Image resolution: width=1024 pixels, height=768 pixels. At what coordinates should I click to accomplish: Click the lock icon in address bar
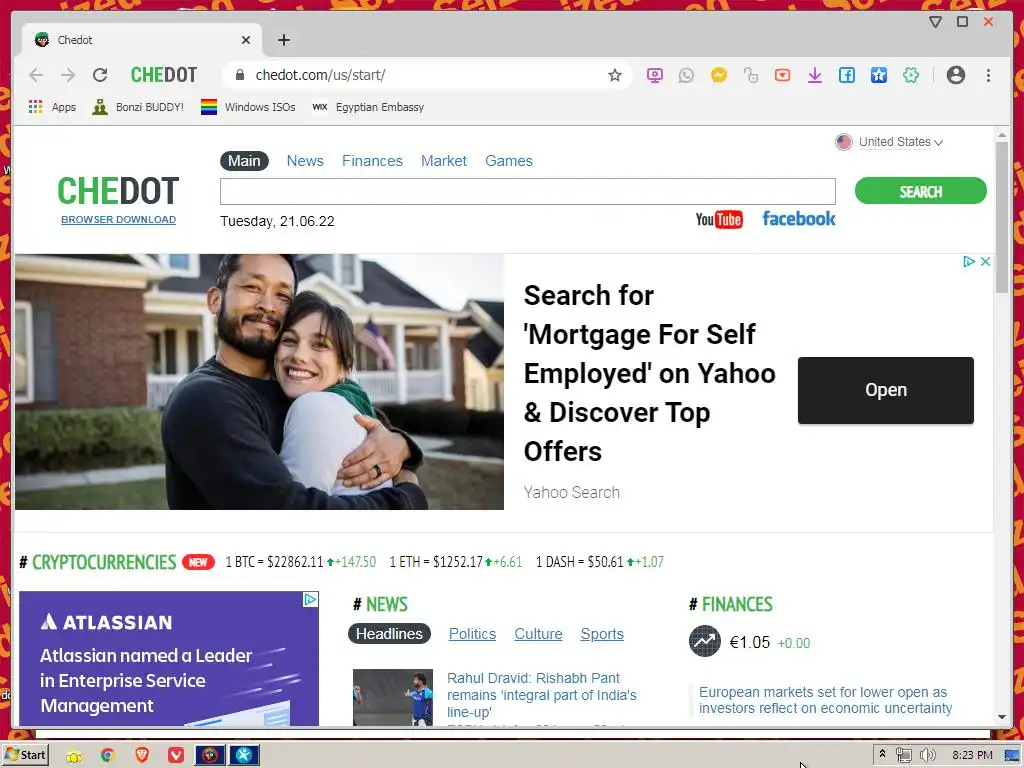click(240, 75)
